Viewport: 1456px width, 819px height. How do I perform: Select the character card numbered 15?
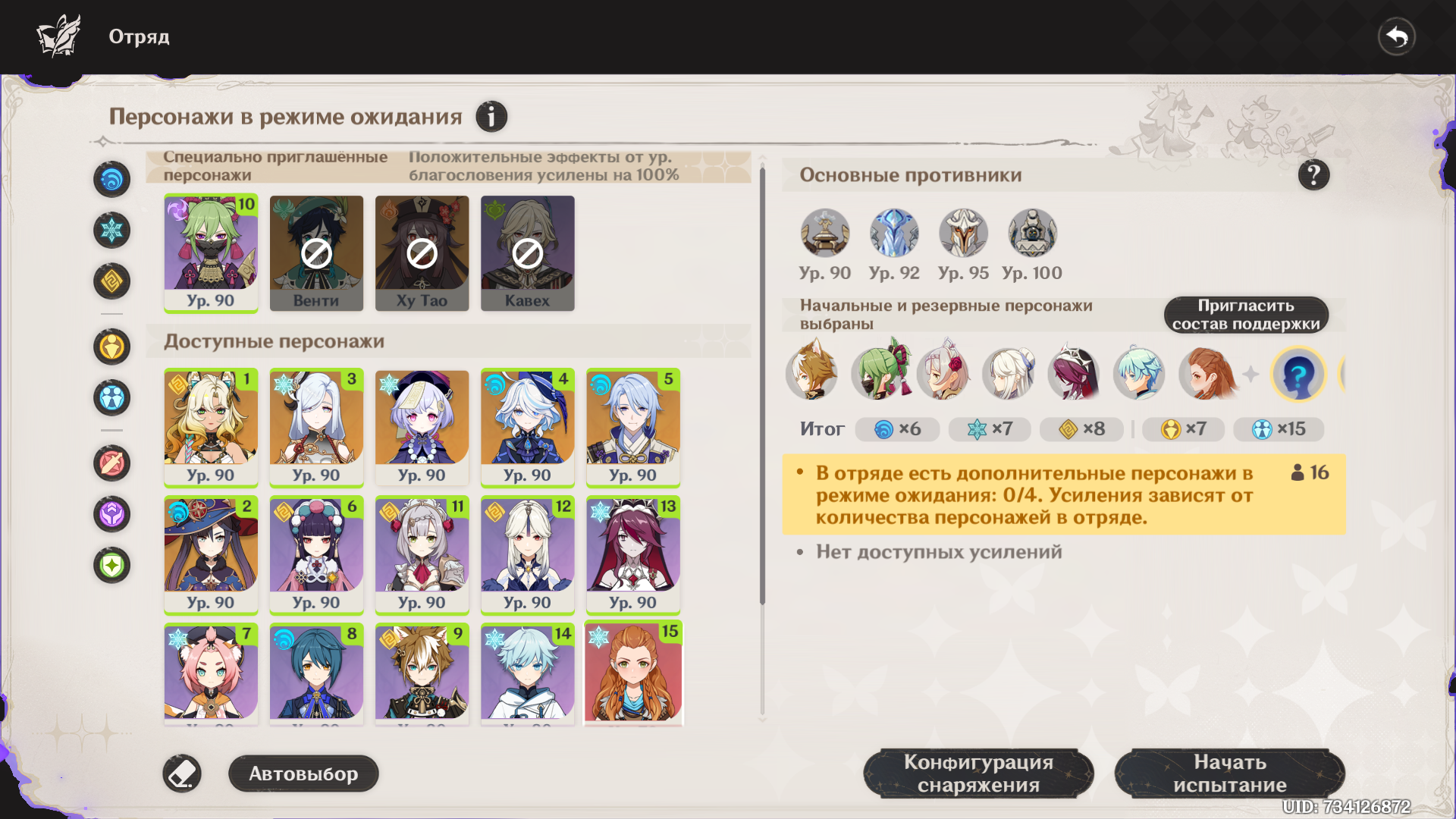tap(633, 673)
